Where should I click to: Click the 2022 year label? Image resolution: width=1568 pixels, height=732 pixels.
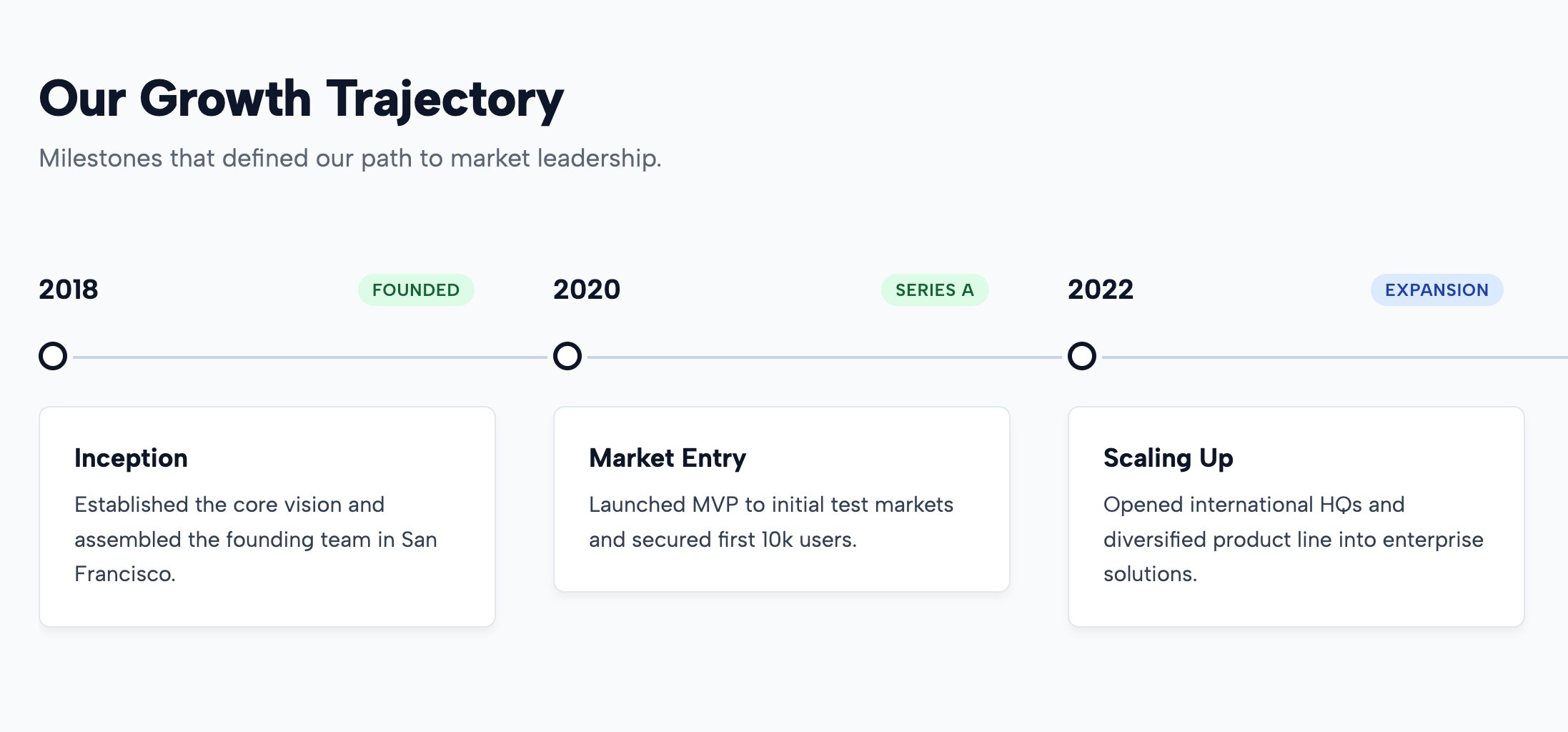(x=1101, y=290)
